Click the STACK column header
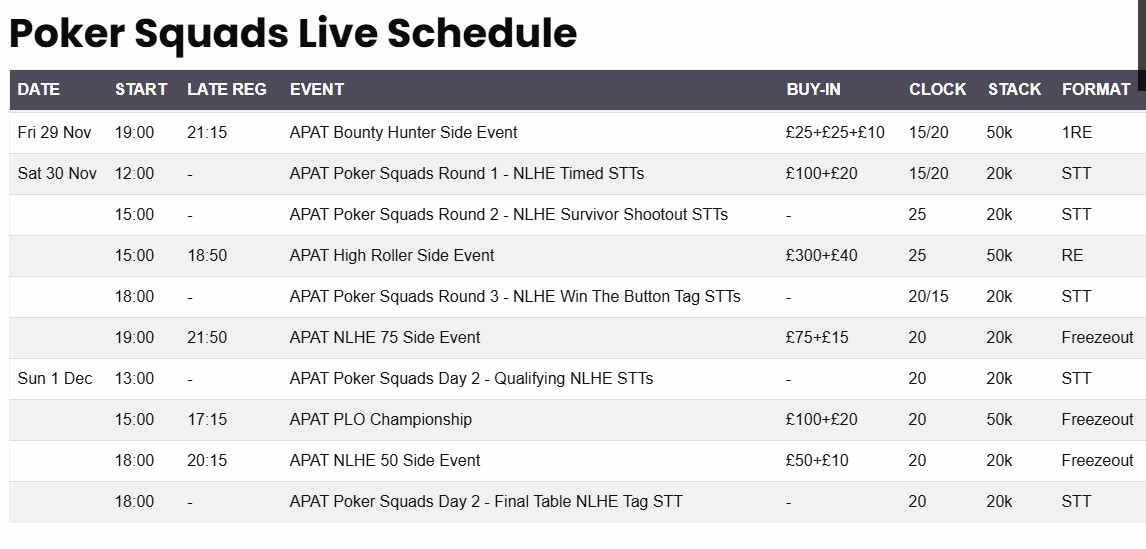 1014,89
